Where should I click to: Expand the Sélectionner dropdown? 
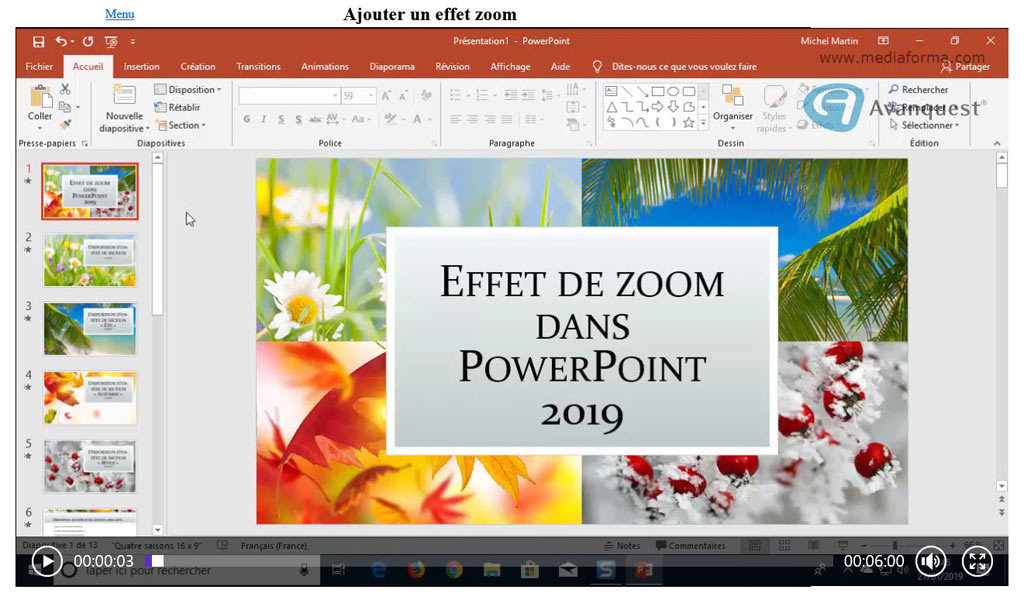[x=928, y=126]
